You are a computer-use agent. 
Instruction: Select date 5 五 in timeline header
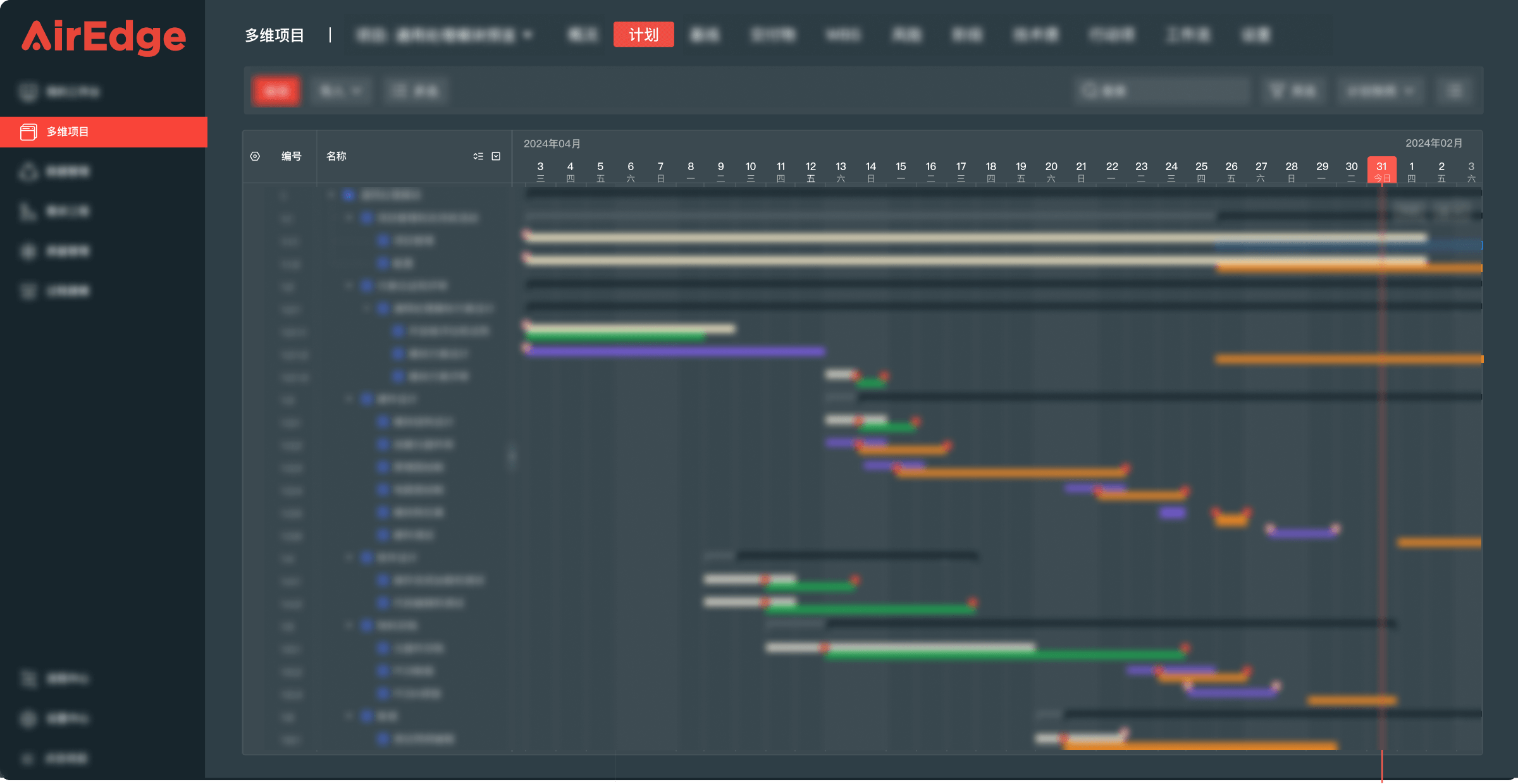coord(600,171)
